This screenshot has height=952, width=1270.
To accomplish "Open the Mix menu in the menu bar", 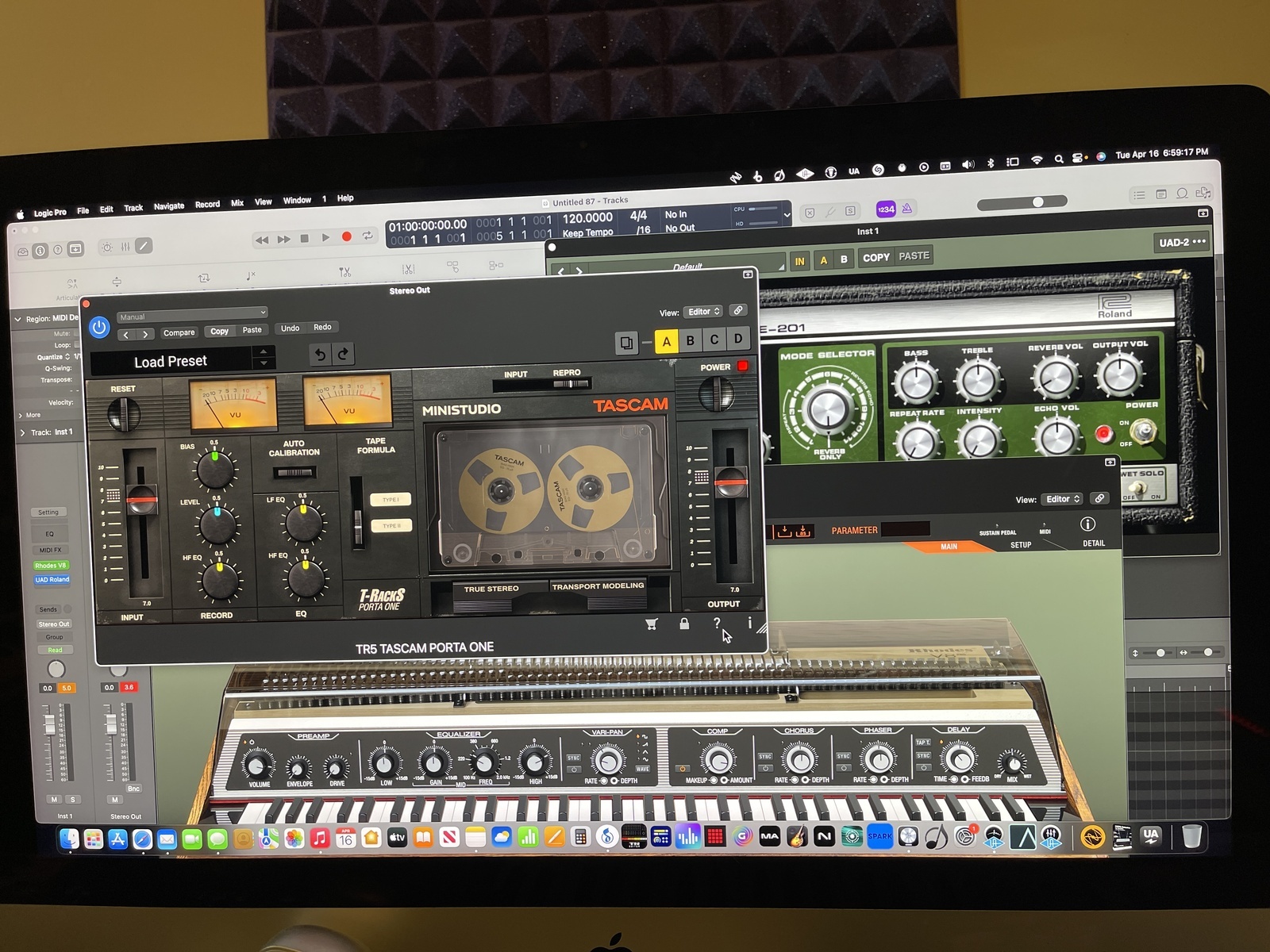I will (237, 203).
